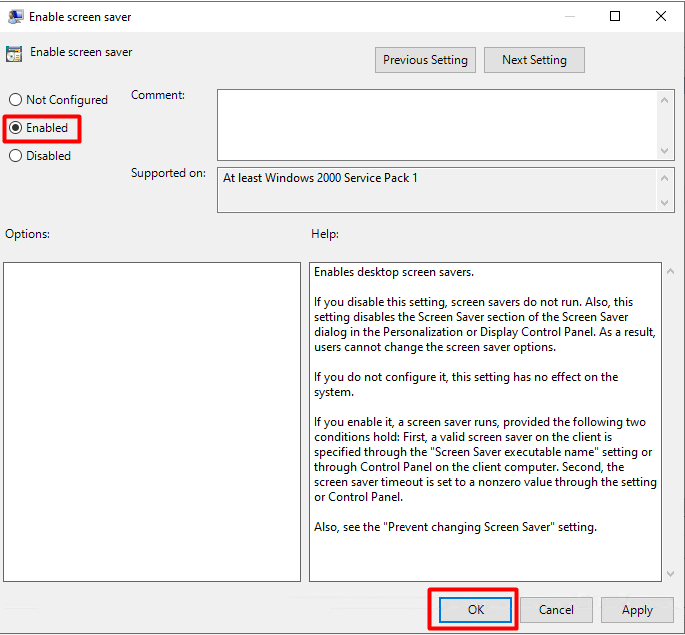Click the empty Options pane
This screenshot has width=685, height=635.
point(152,422)
